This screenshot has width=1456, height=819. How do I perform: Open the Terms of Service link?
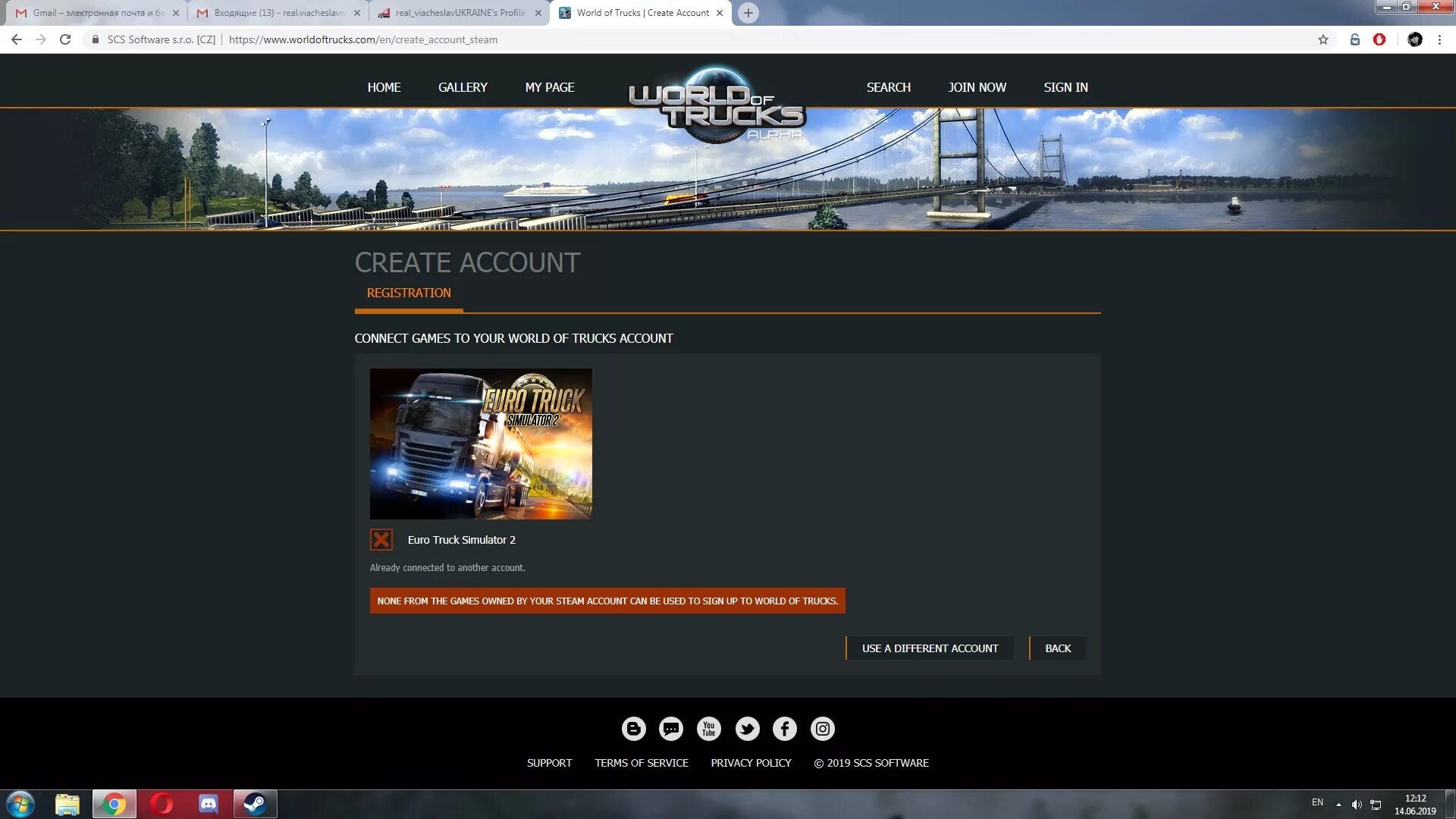641,763
